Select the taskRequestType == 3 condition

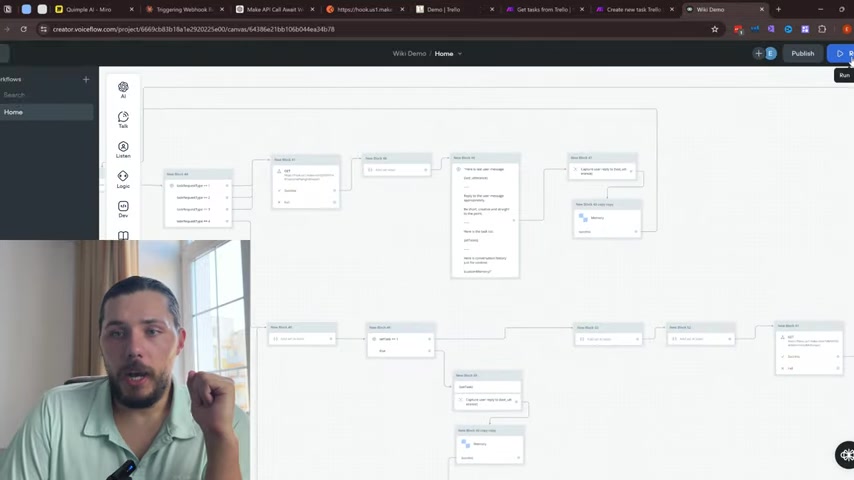(198, 209)
